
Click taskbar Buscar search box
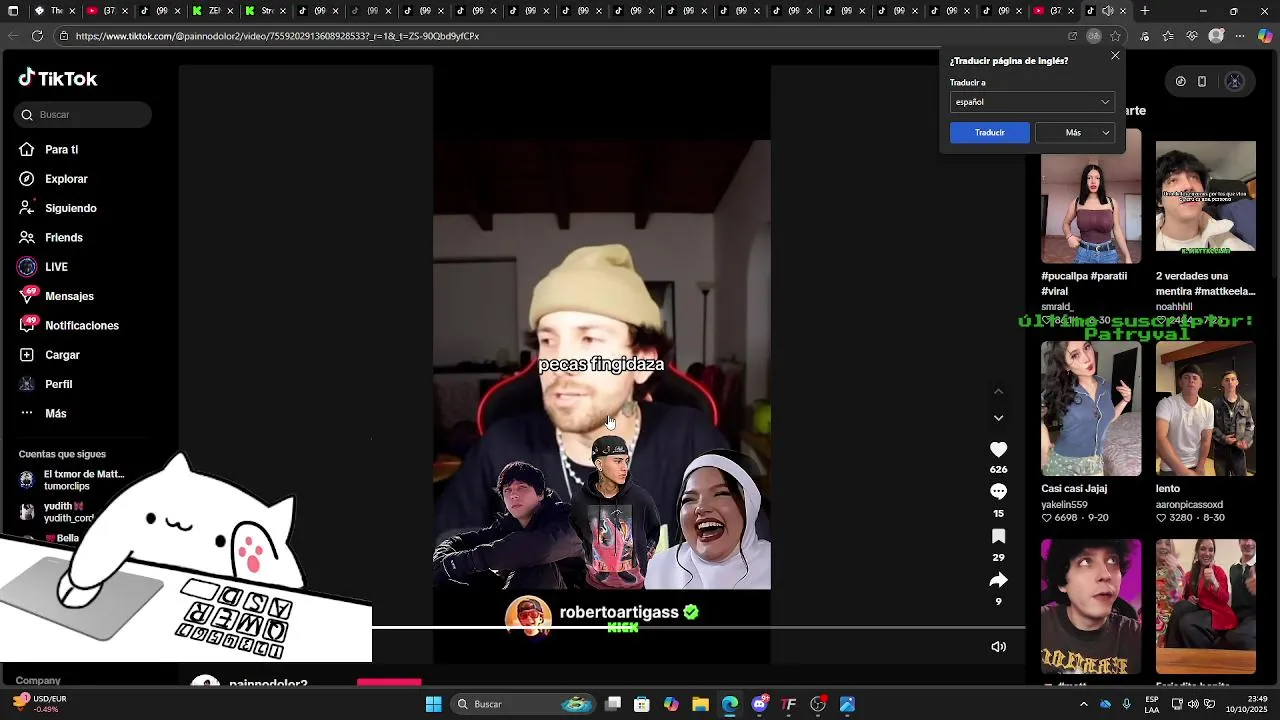tap(523, 705)
